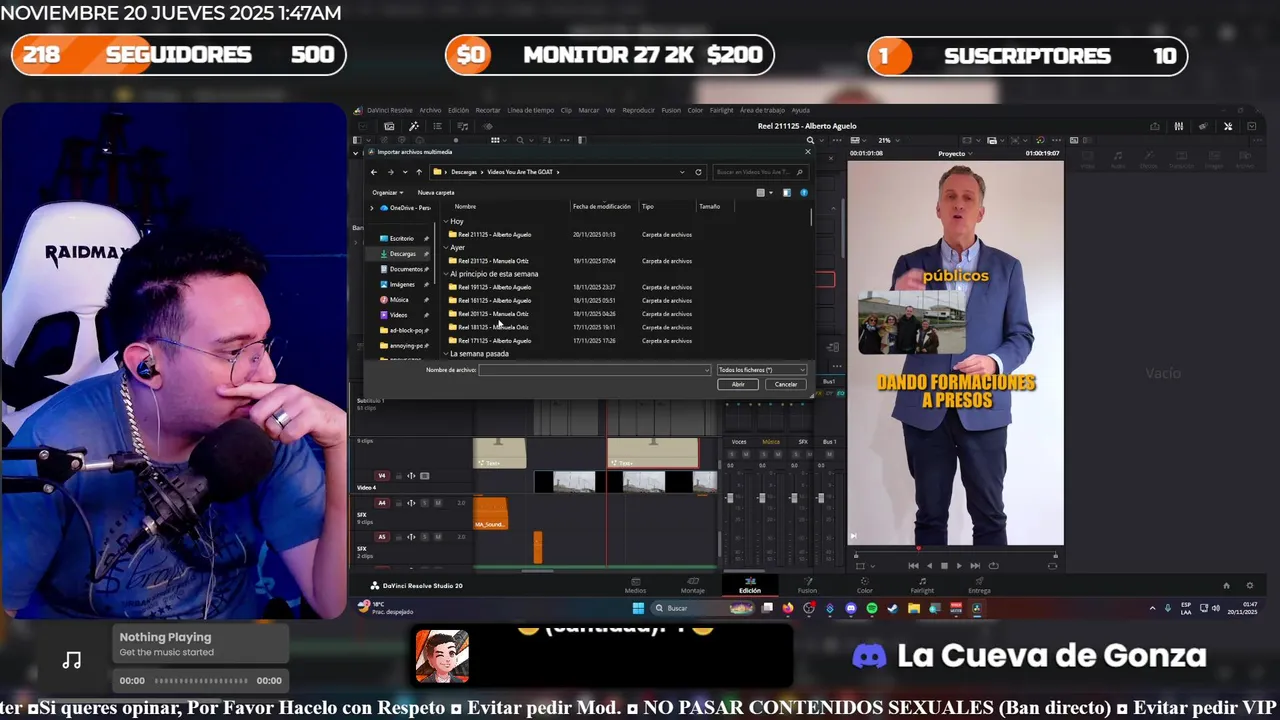Click the Nueva carpeta button
The width and height of the screenshot is (1280, 720).
(x=436, y=192)
